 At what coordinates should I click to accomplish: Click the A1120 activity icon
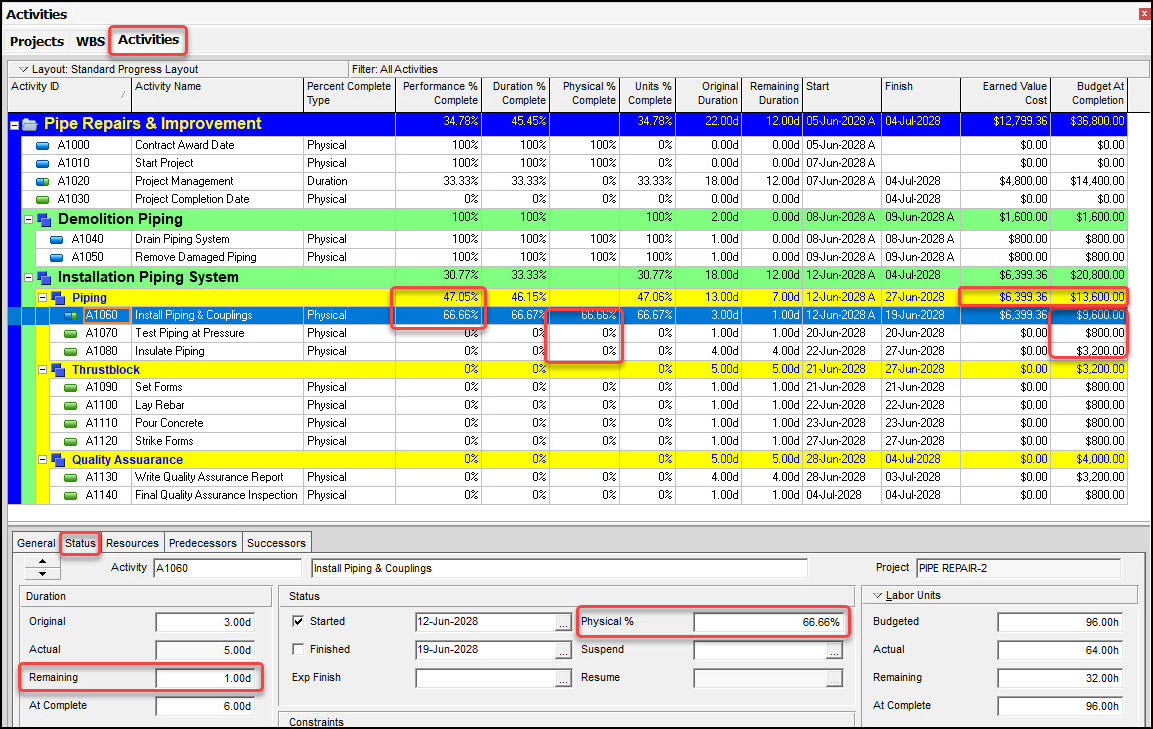tap(71, 441)
